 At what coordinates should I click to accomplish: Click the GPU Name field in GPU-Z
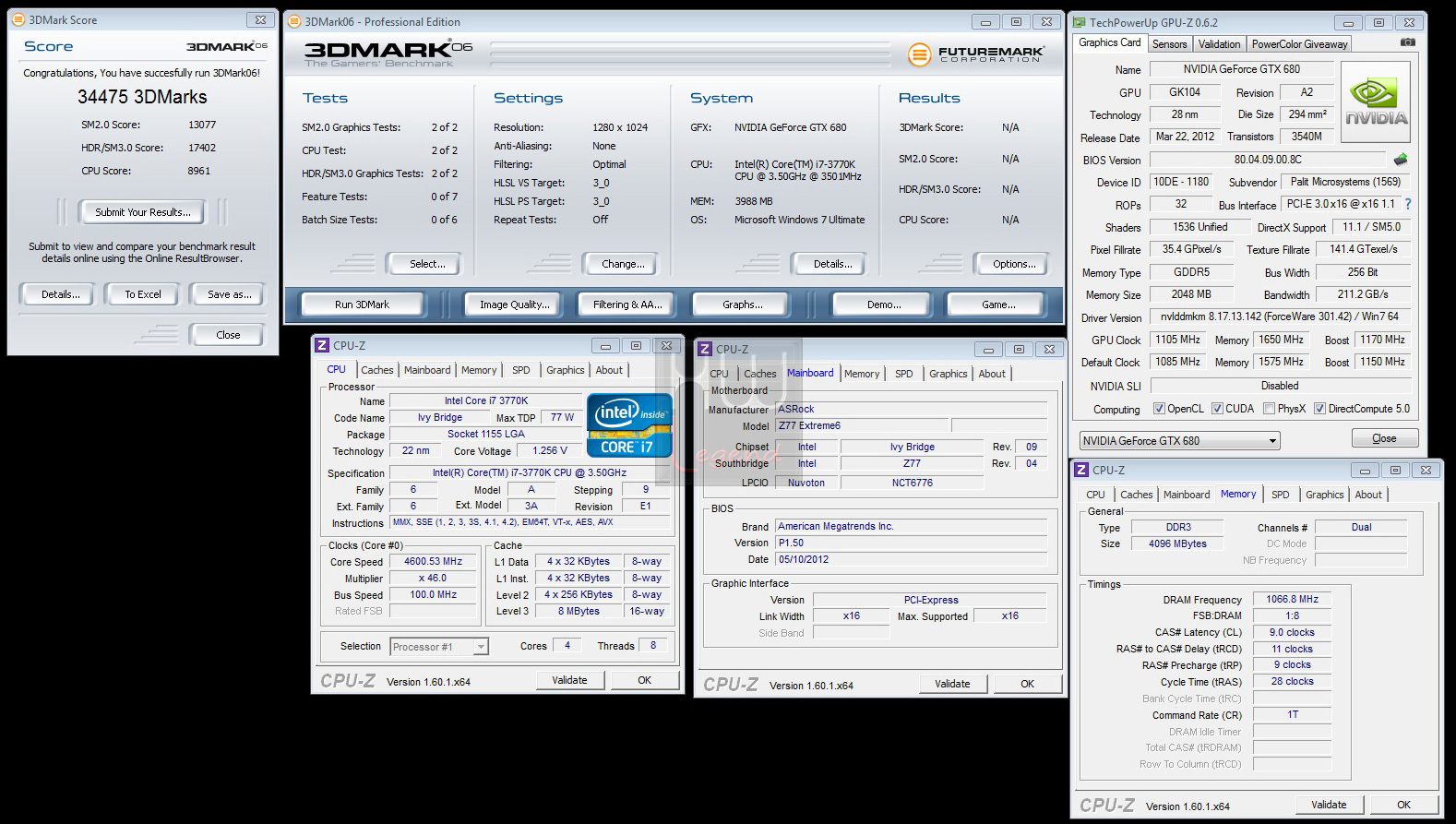1241,69
